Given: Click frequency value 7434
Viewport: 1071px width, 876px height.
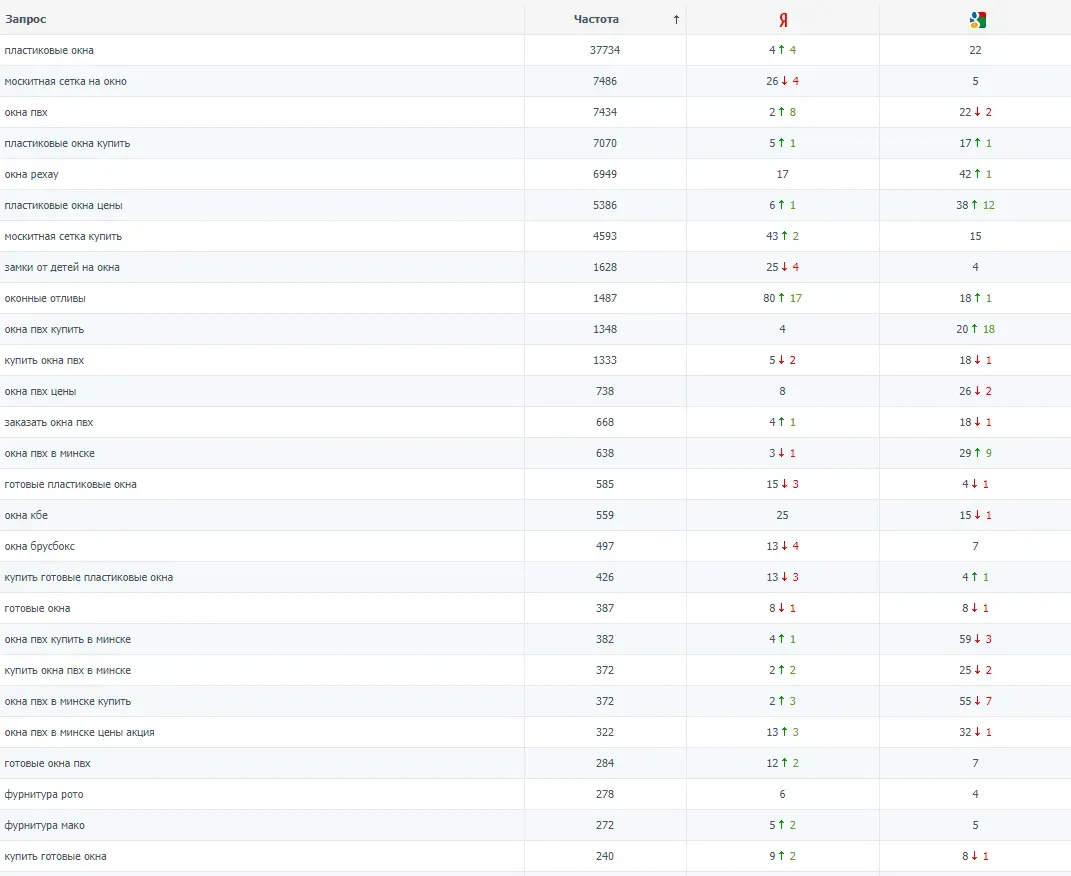Looking at the screenshot, I should (x=605, y=112).
